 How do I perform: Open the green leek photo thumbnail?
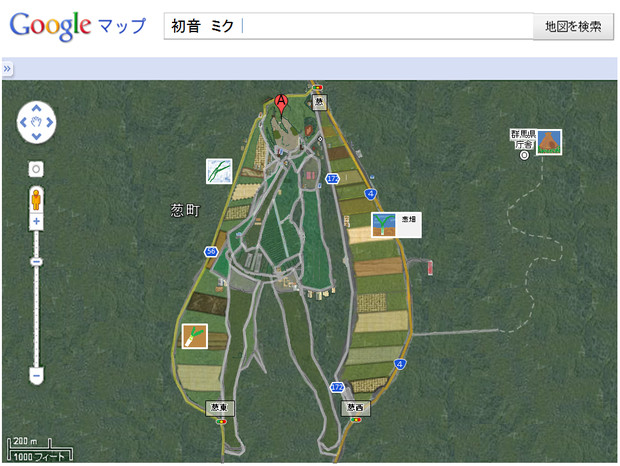[x=219, y=171]
